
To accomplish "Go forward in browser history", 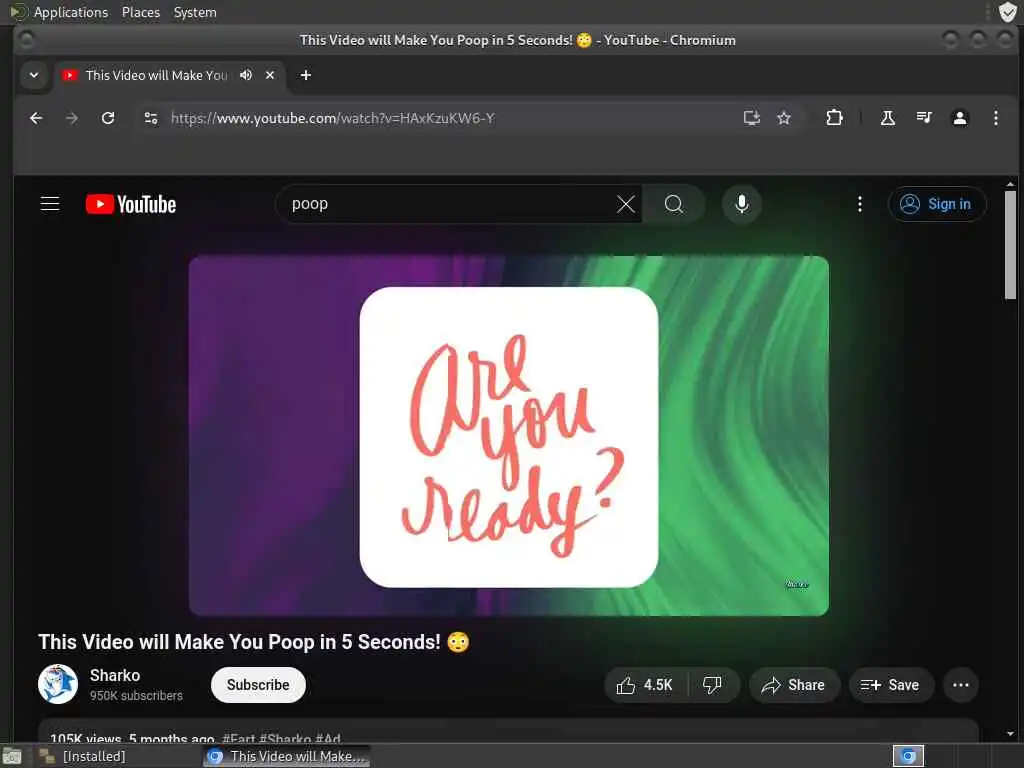I will point(72,118).
